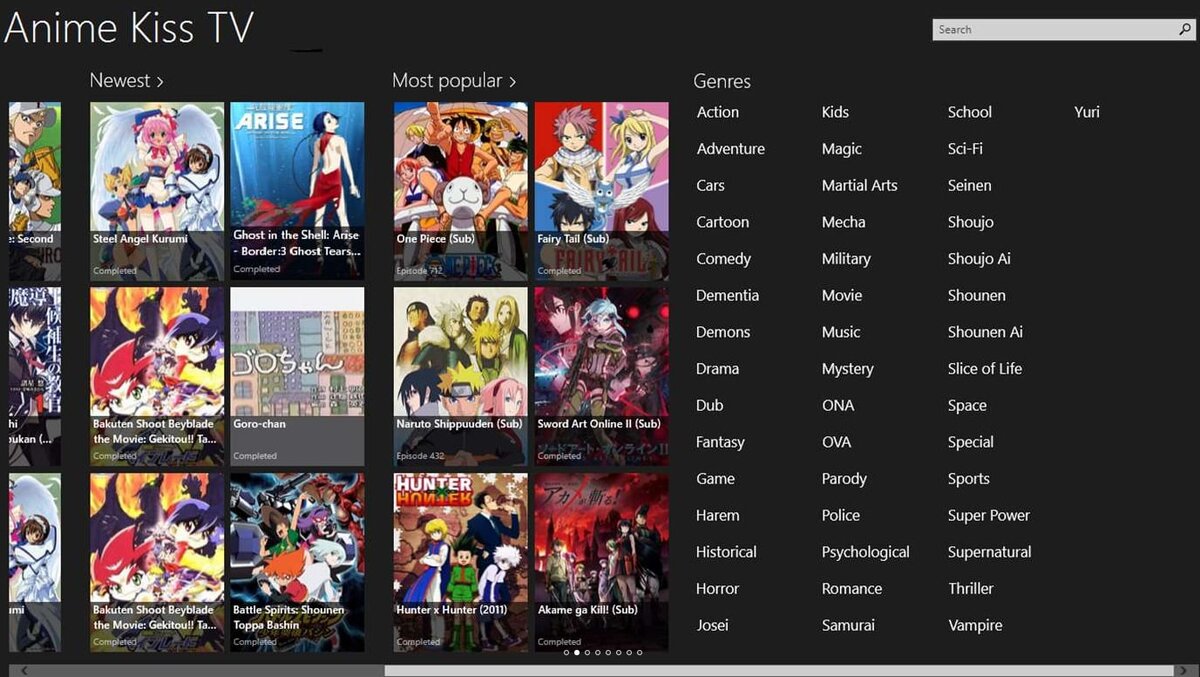Screen dimensions: 1200x677
Task: Choose the Supernatural genre
Action: point(990,552)
